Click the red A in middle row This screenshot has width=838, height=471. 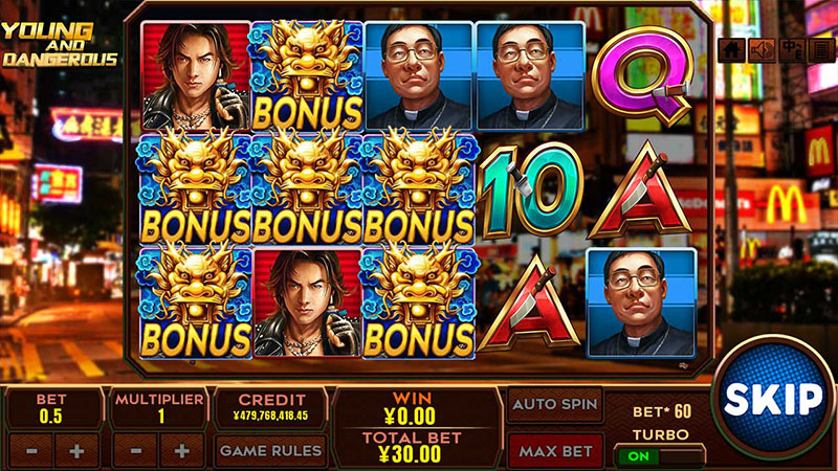point(639,191)
